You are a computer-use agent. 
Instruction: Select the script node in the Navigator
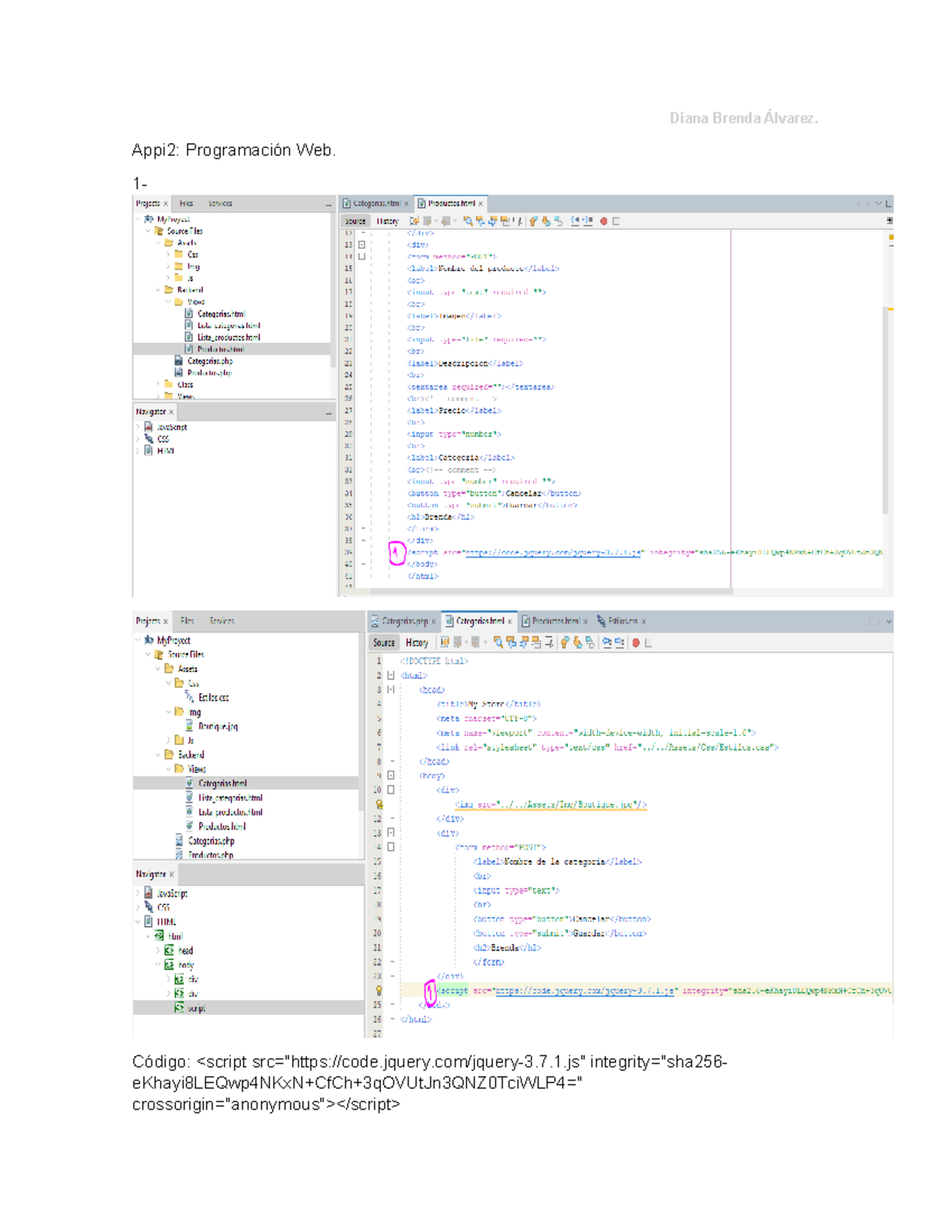click(x=196, y=1008)
